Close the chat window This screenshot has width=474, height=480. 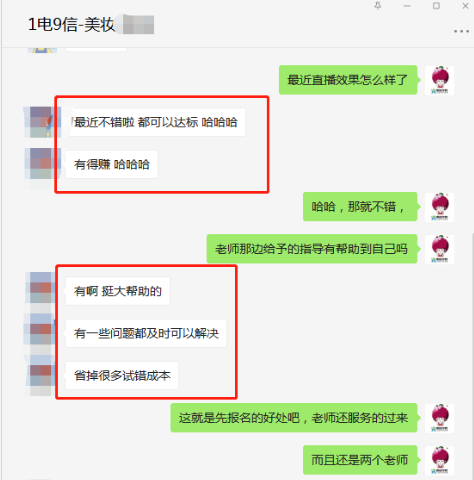coord(465,6)
